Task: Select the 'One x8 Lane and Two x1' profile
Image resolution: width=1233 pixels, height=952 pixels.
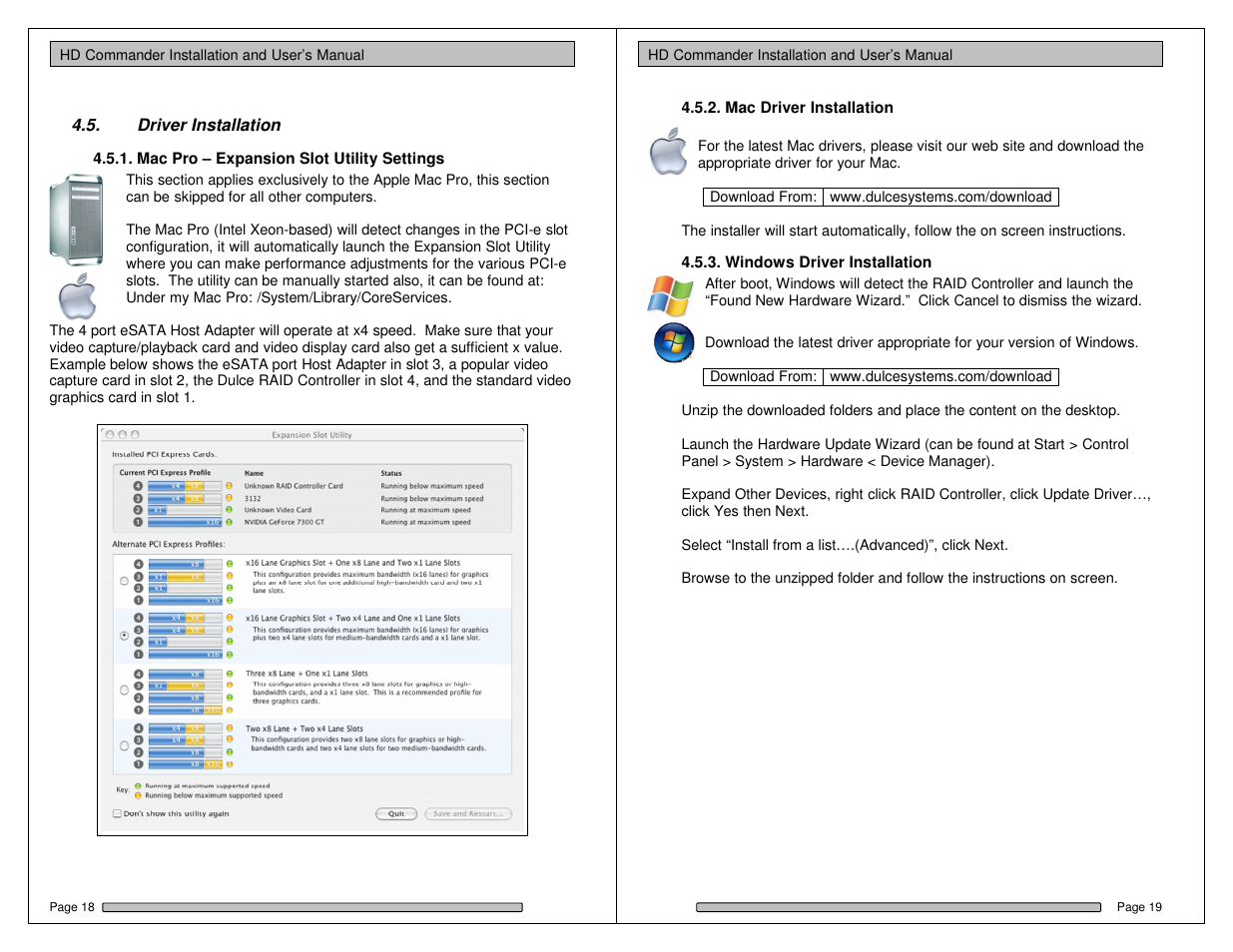Action: (x=124, y=581)
